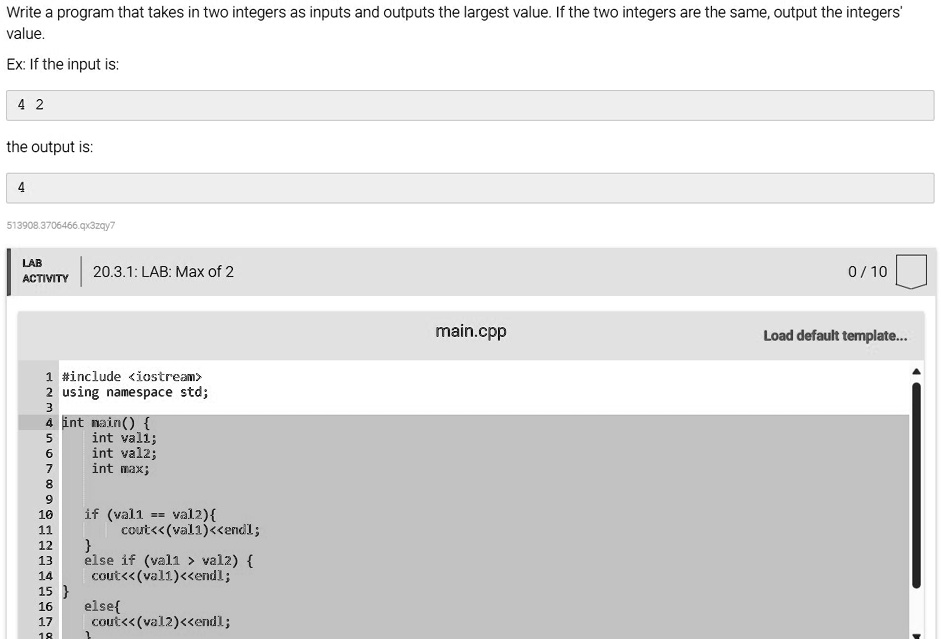Place cursor on the #include <iostream> line
The width and height of the screenshot is (941, 639).
(x=132, y=377)
